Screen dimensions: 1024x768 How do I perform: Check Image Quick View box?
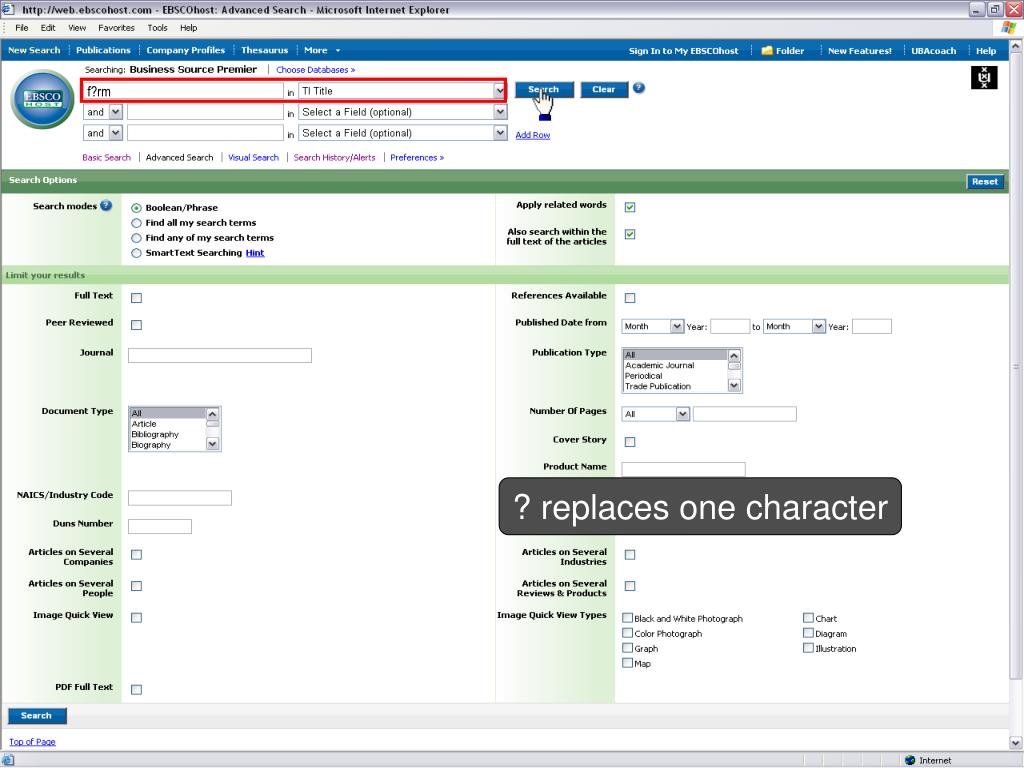click(x=136, y=617)
